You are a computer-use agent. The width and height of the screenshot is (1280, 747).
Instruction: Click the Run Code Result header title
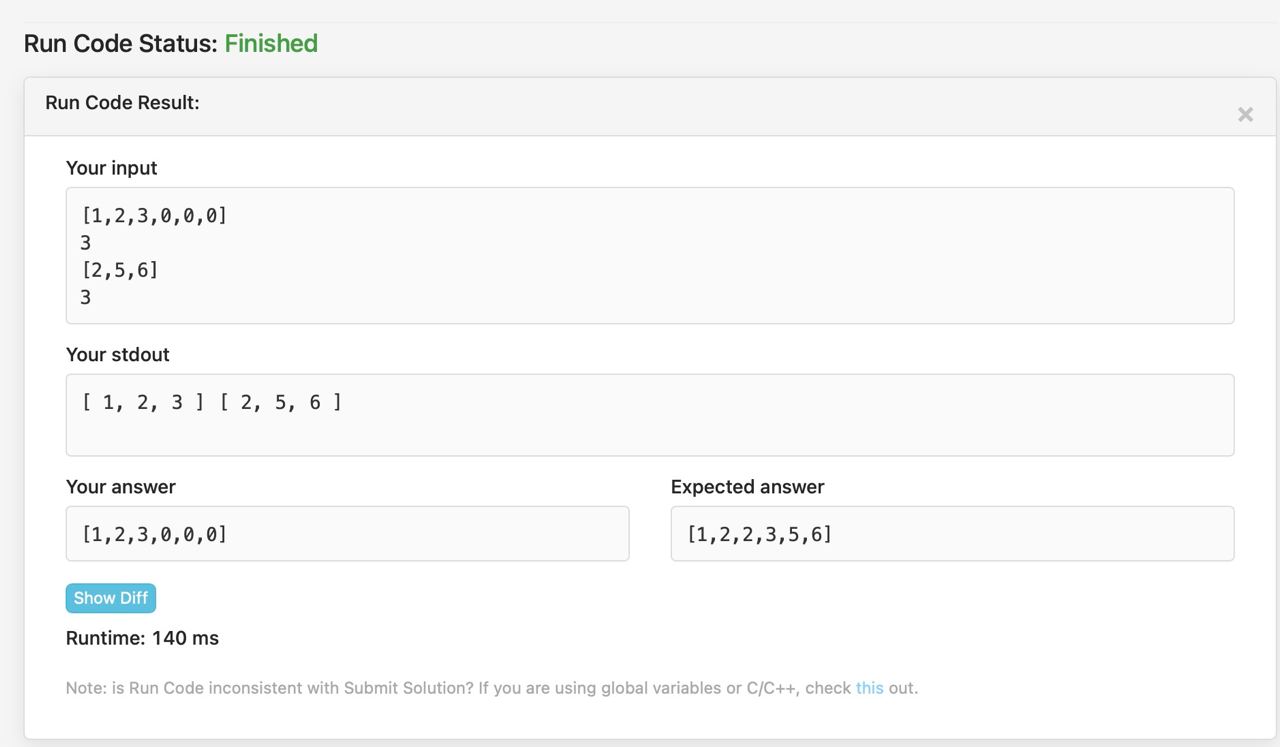[122, 103]
